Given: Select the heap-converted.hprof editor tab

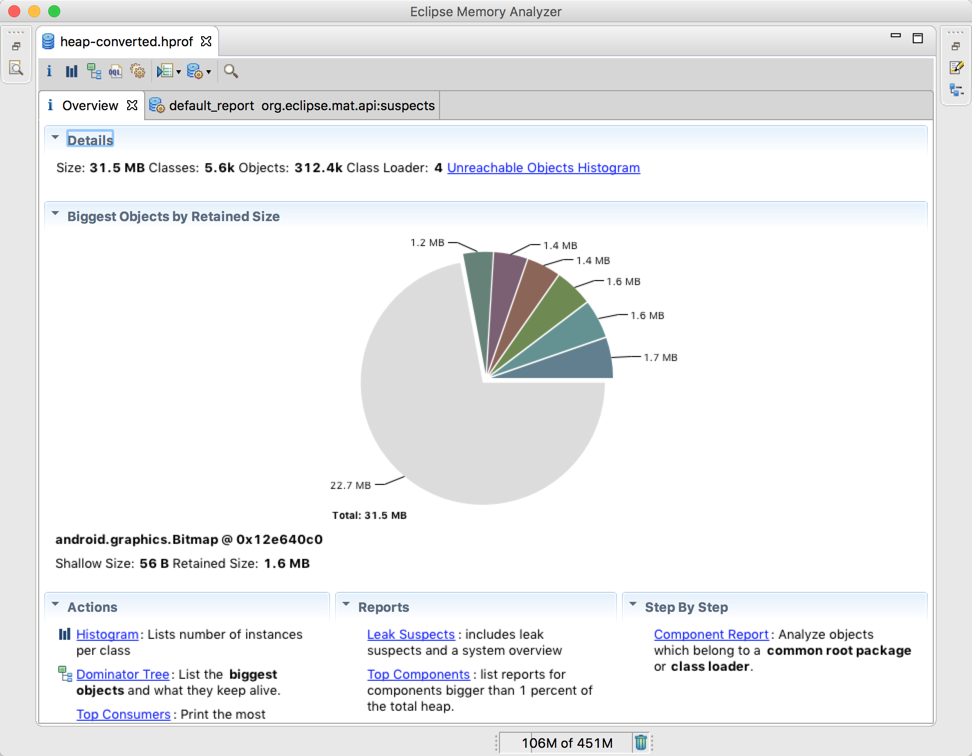Looking at the screenshot, I should point(127,42).
